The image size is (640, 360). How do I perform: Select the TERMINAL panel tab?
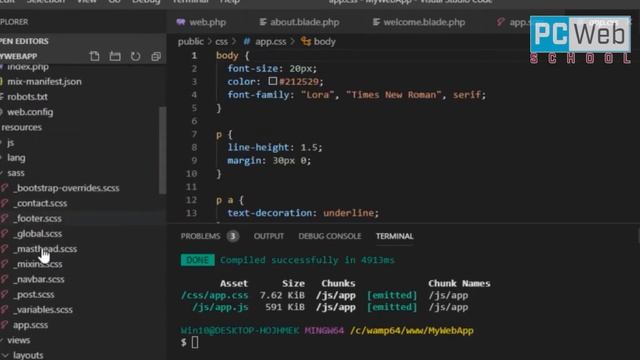[395, 236]
